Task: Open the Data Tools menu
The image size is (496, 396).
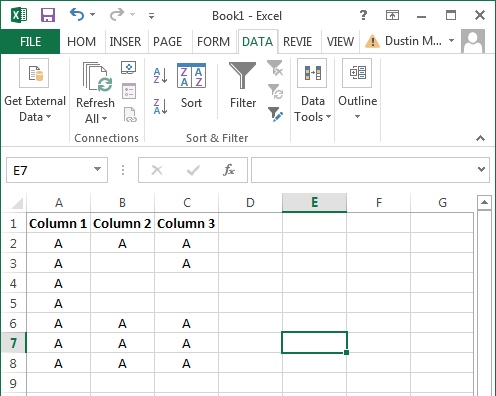Action: [x=312, y=91]
